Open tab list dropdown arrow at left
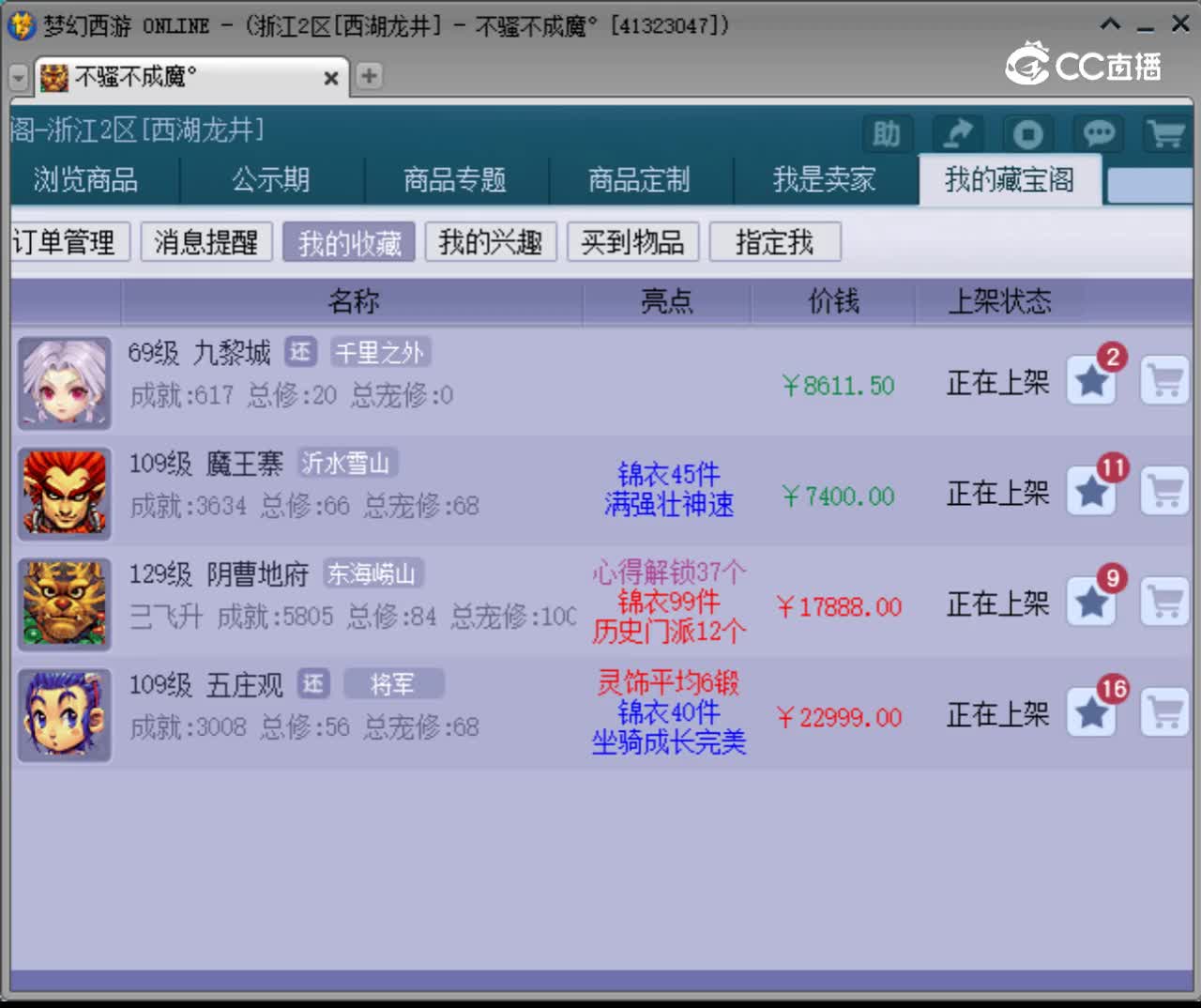 pyautogui.click(x=19, y=78)
